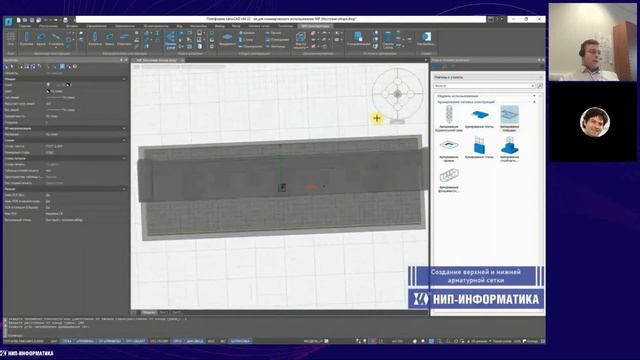Open the filter dropdown in the palette panel
The image size is (640, 360).
[533, 86]
